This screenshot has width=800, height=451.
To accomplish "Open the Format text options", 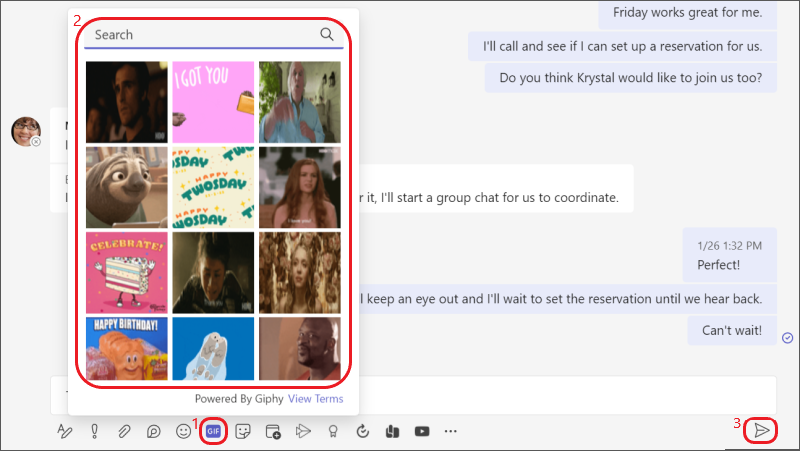I will click(x=65, y=431).
